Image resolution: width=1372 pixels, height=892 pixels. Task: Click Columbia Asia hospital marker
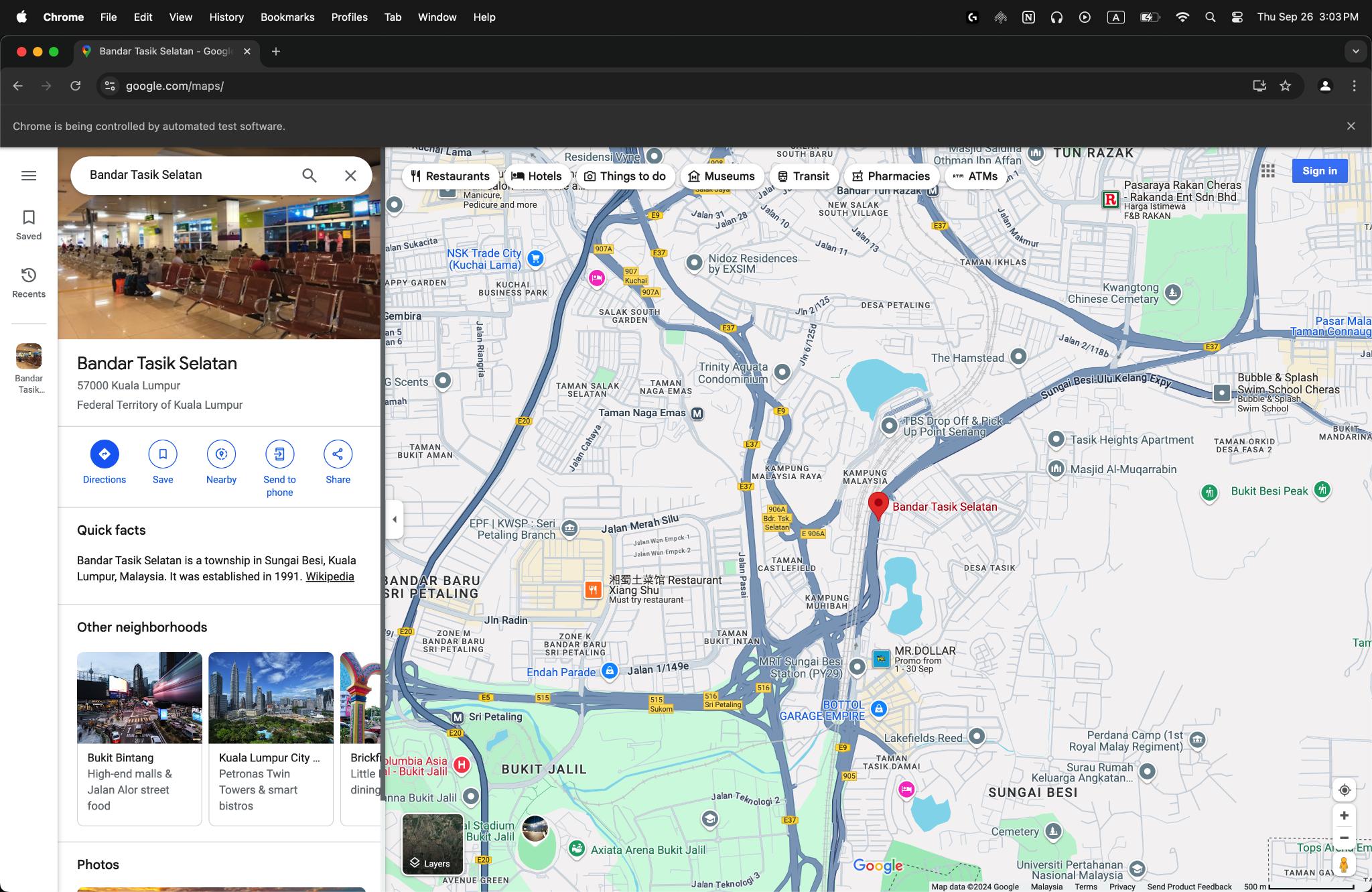coord(462,765)
